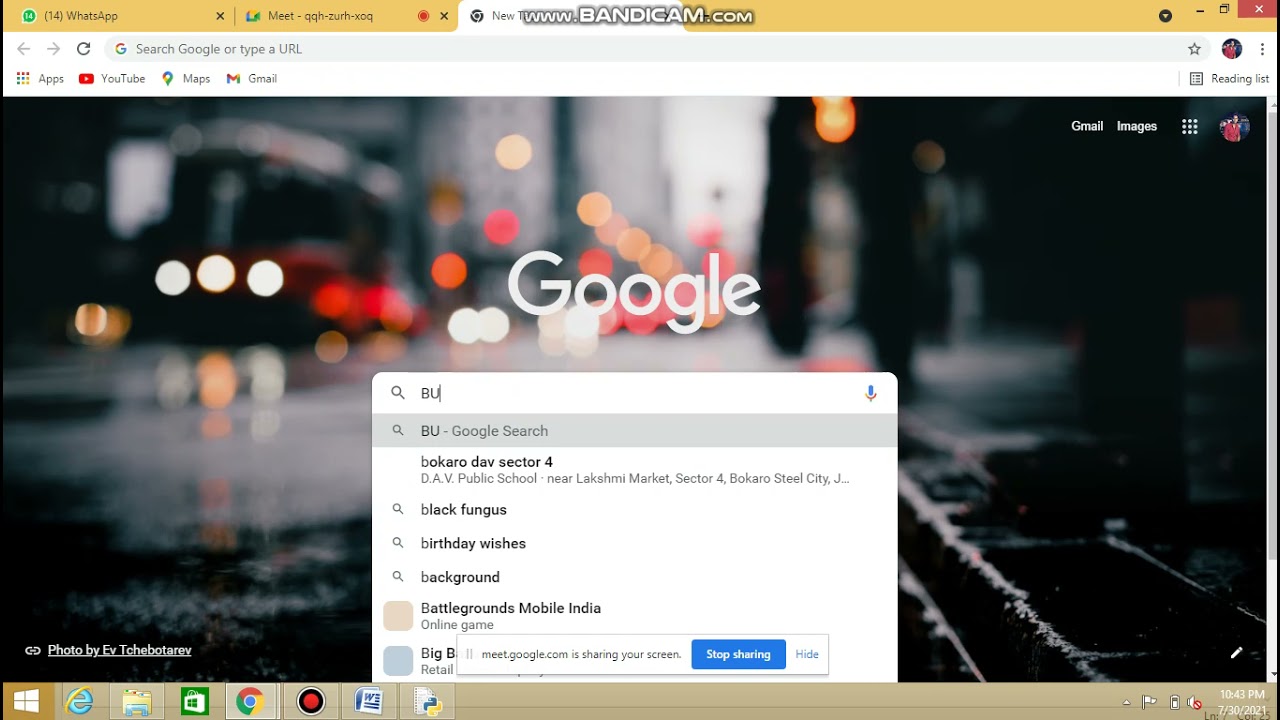This screenshot has width=1280, height=720.
Task: Close the Meet tab
Action: coord(445,16)
